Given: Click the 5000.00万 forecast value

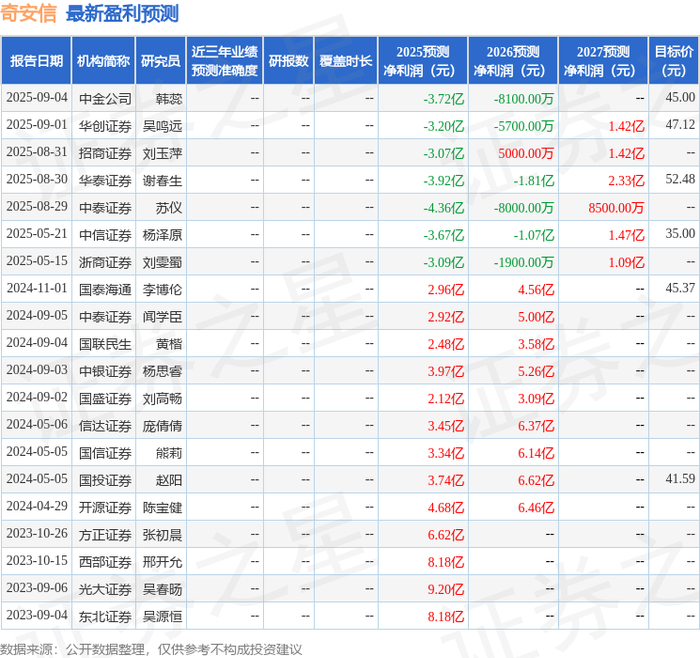Looking at the screenshot, I should (526, 153).
